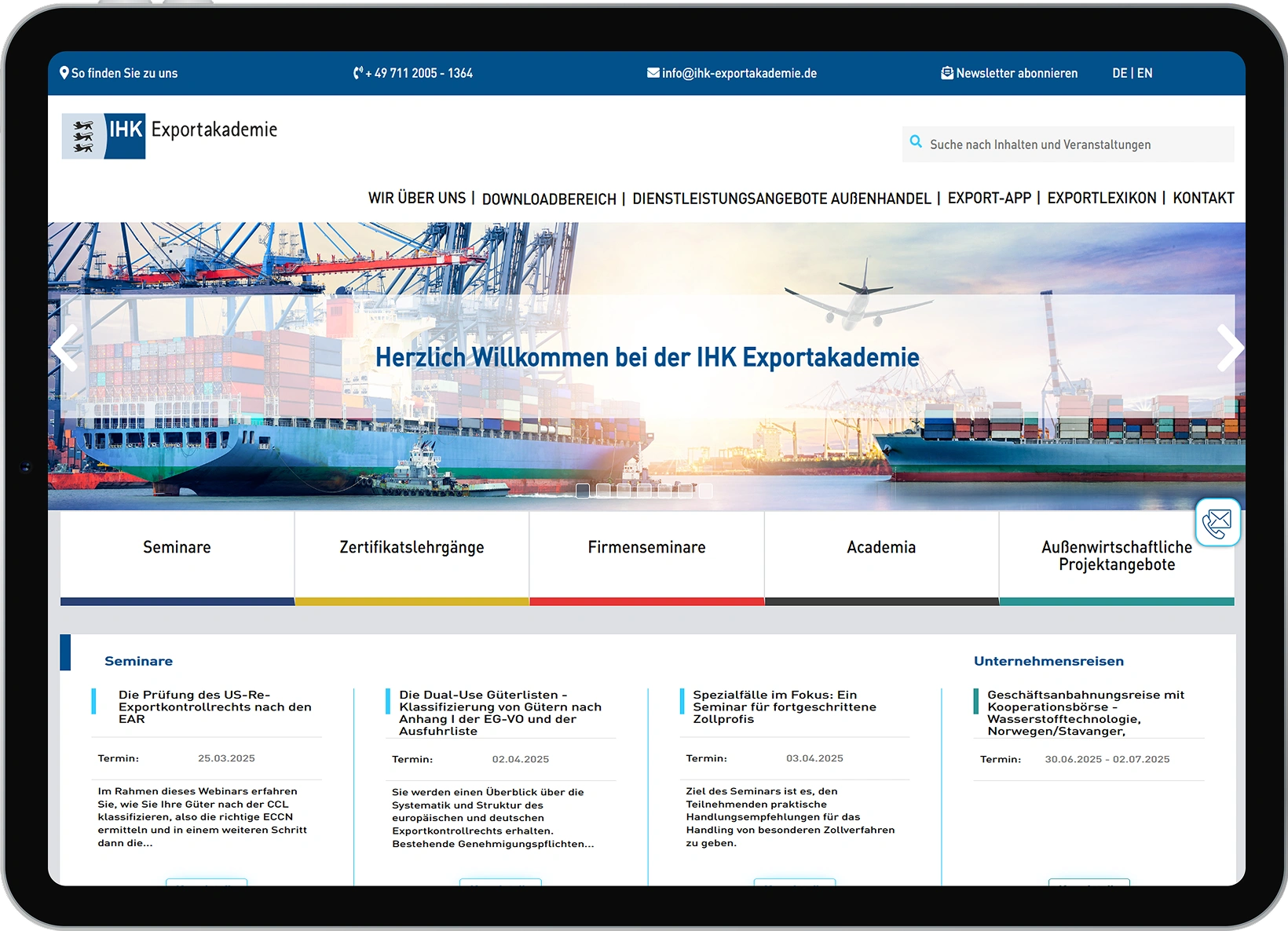Click the location pin icon
Viewport: 1288px width, 931px height.
[x=64, y=73]
